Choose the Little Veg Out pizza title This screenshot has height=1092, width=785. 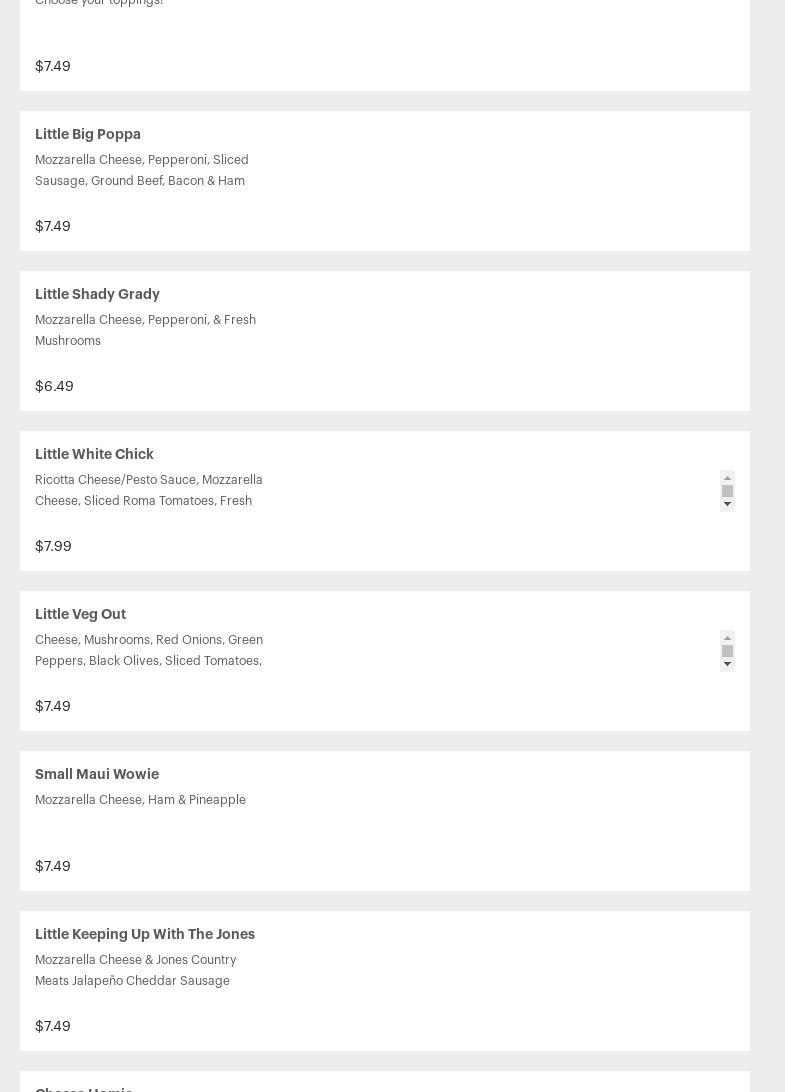[80, 614]
